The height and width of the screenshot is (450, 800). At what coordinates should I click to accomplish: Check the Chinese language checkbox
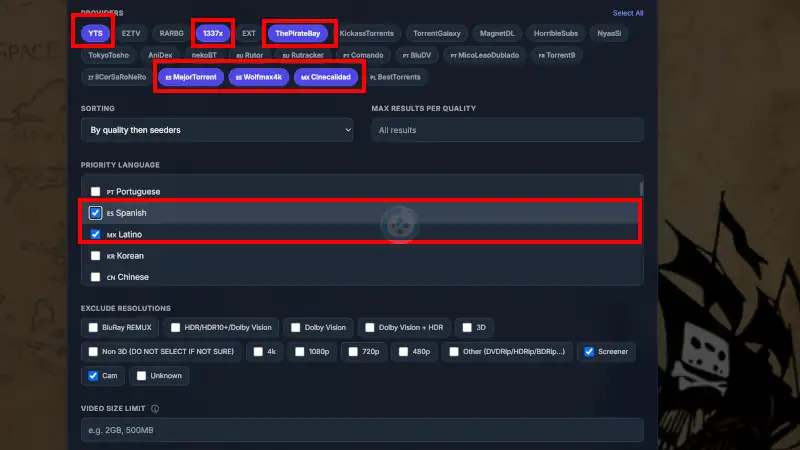(95, 277)
